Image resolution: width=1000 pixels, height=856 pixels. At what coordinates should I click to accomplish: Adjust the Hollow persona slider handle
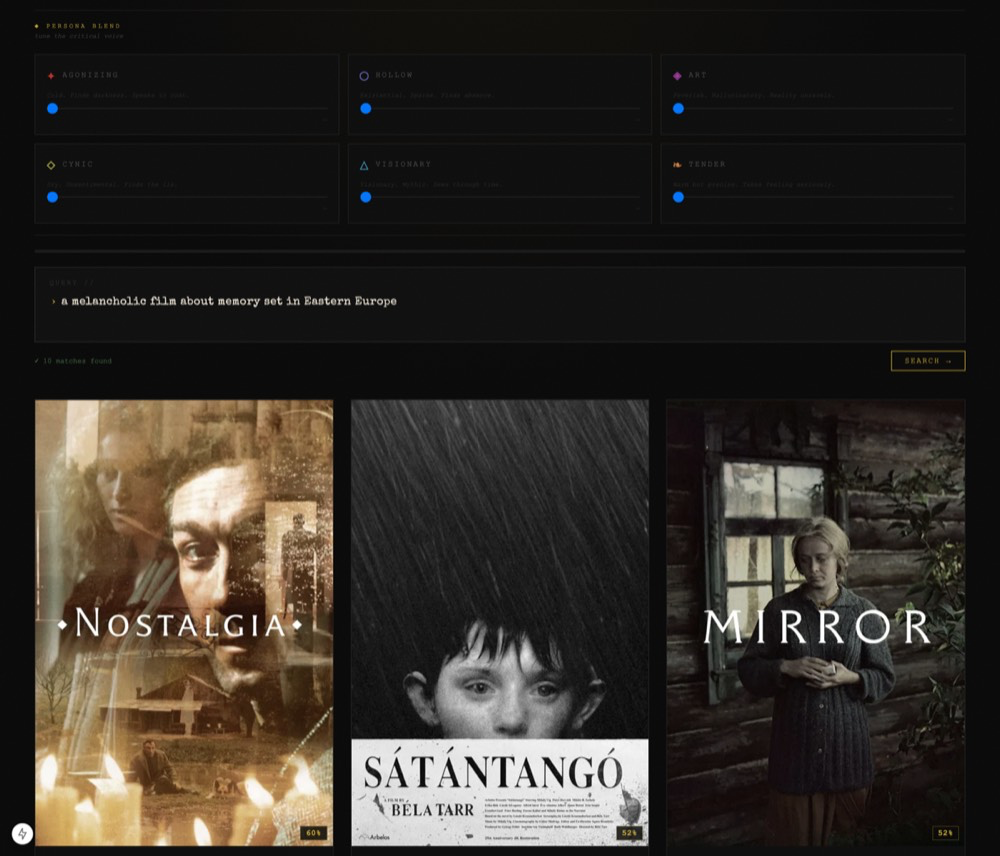[366, 108]
